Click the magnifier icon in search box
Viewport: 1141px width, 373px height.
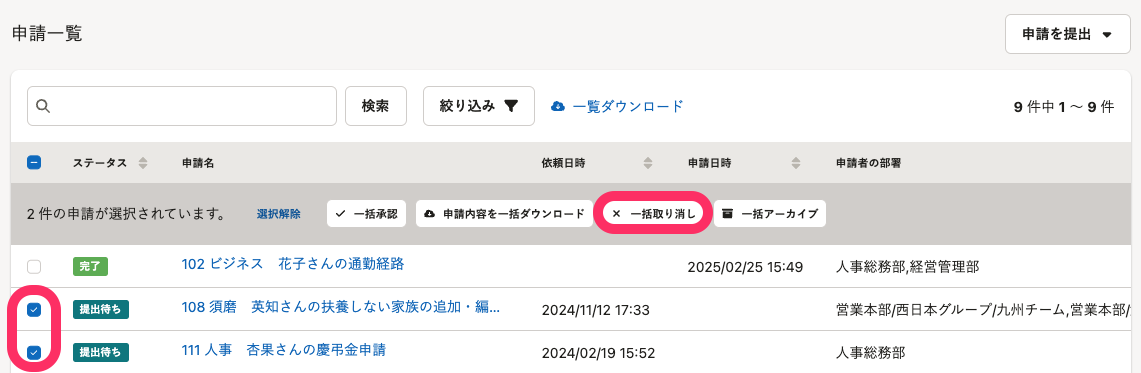(43, 106)
